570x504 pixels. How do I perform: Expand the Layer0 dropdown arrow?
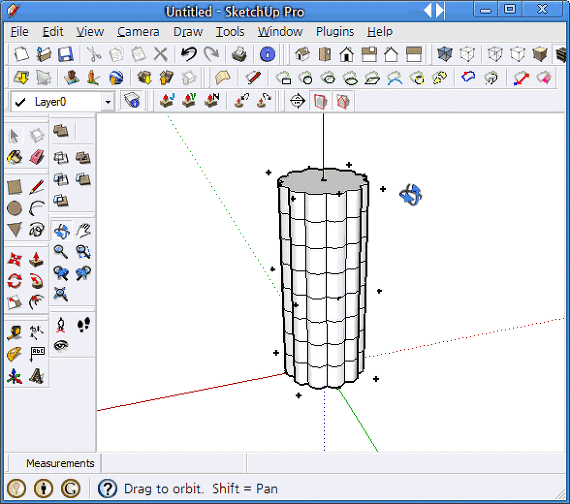coord(108,102)
